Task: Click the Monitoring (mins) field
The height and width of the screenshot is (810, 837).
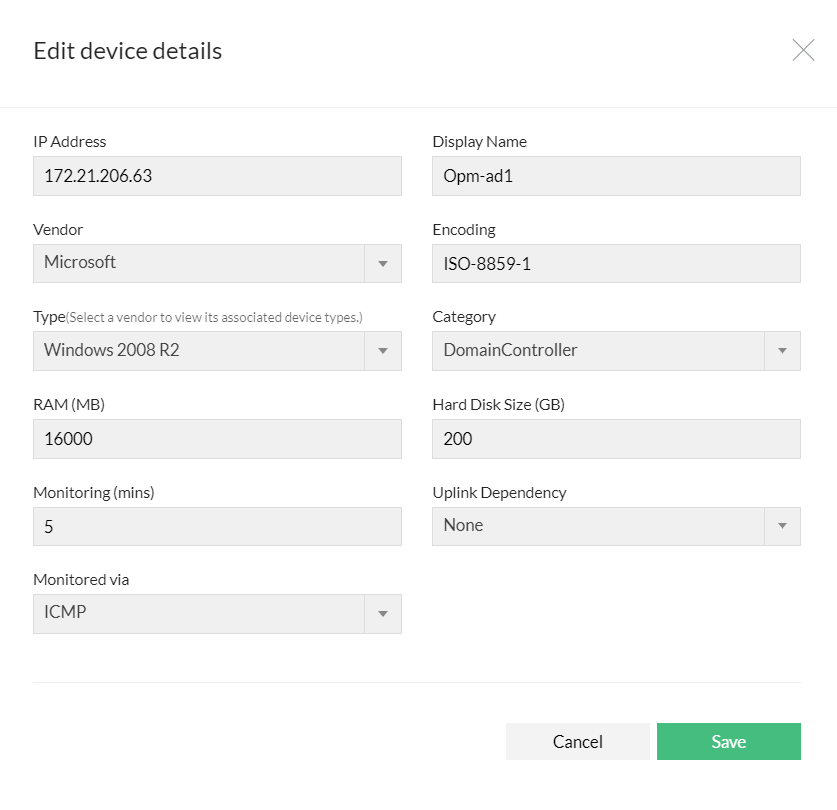Action: 217,526
